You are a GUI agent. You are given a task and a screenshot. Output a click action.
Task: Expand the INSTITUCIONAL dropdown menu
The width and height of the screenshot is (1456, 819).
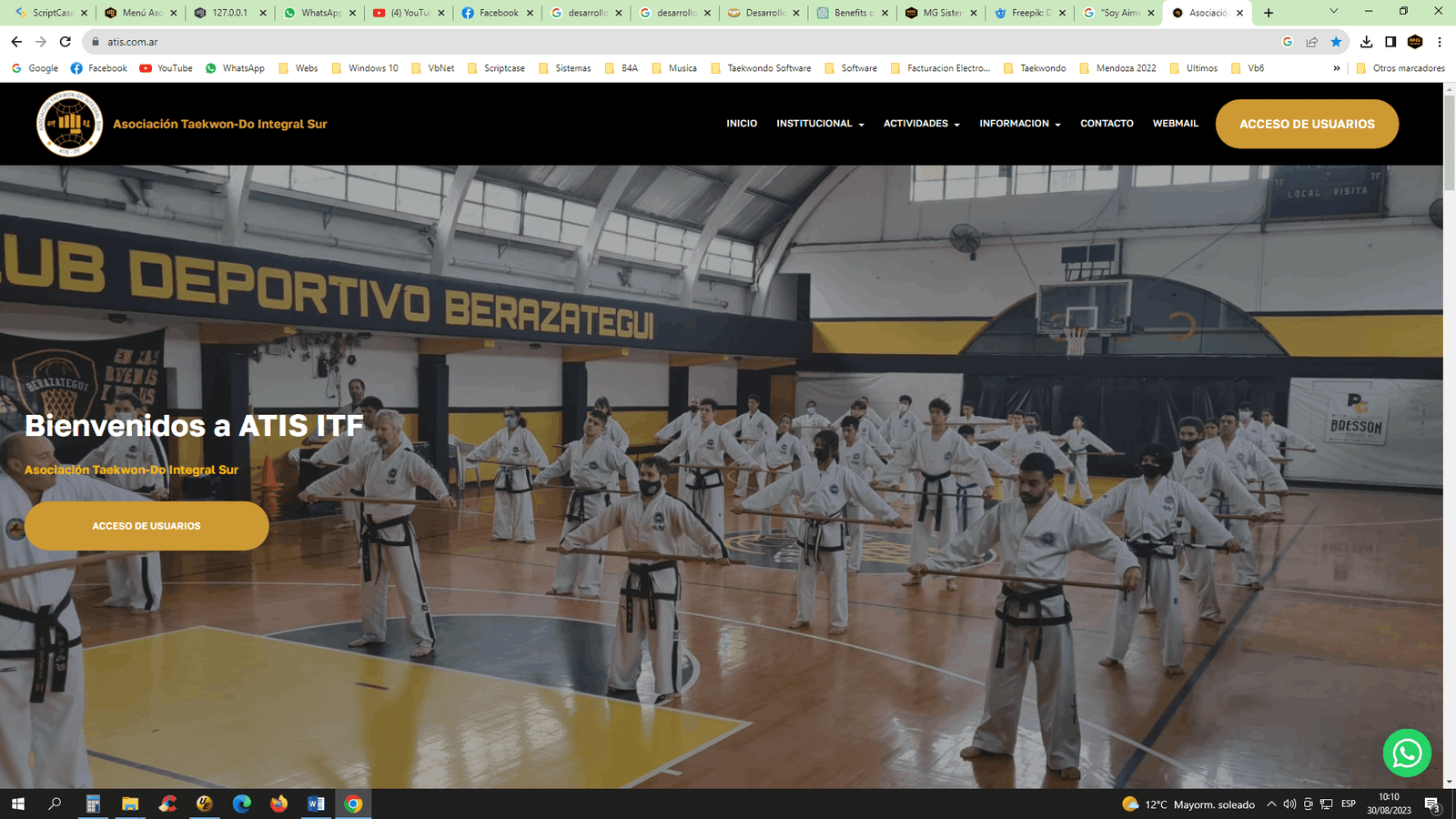pyautogui.click(x=820, y=124)
